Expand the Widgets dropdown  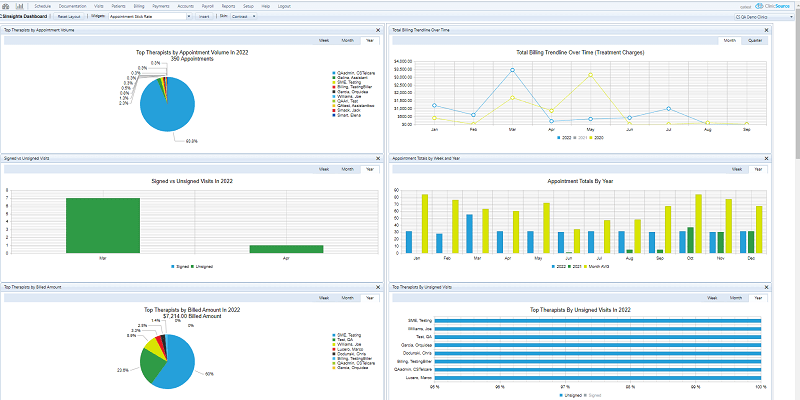[x=189, y=16]
